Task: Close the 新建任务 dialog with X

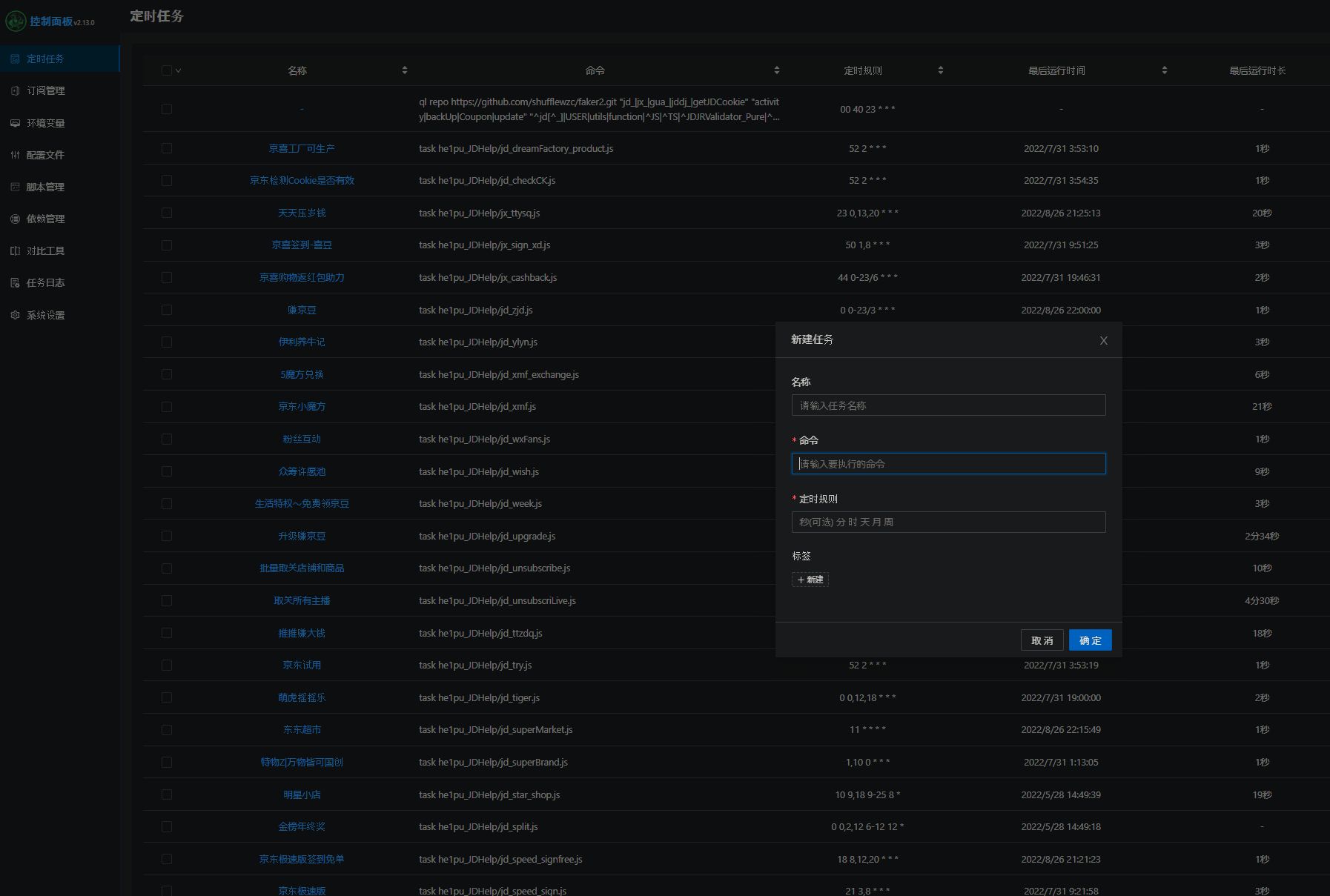Action: [x=1103, y=340]
